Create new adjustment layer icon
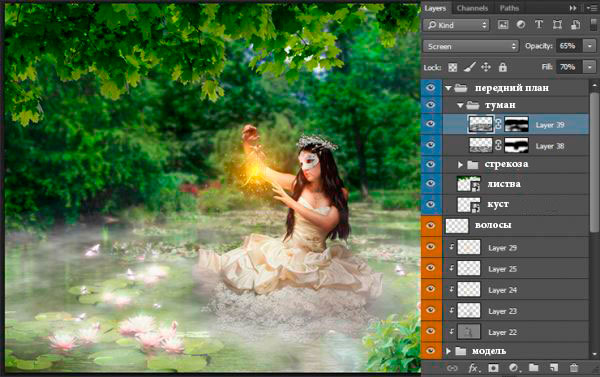The height and width of the screenshot is (377, 600). tap(514, 368)
